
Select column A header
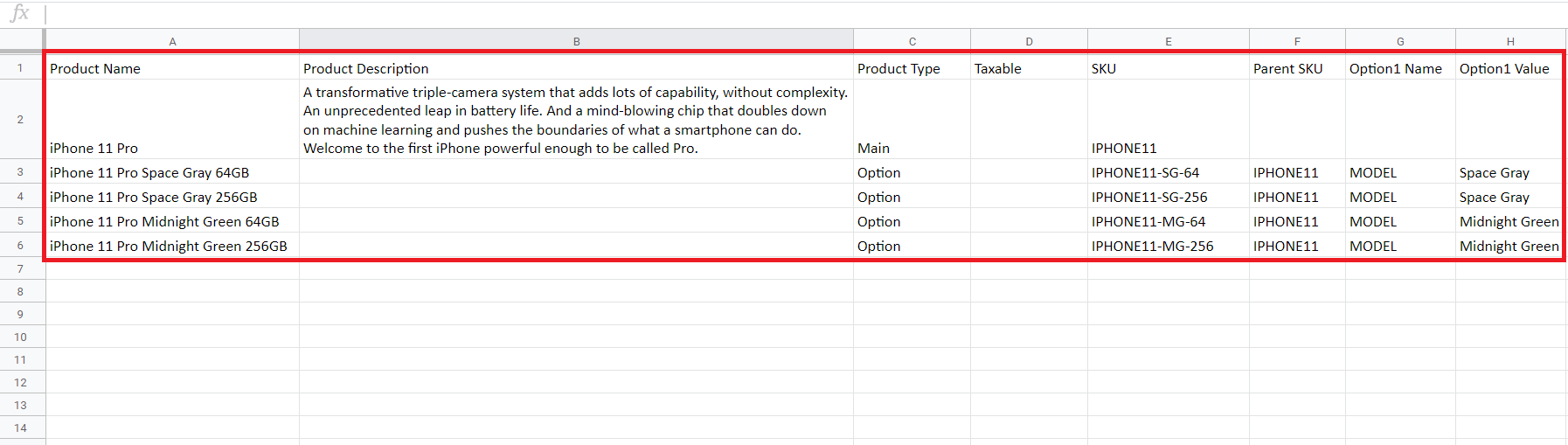[172, 41]
